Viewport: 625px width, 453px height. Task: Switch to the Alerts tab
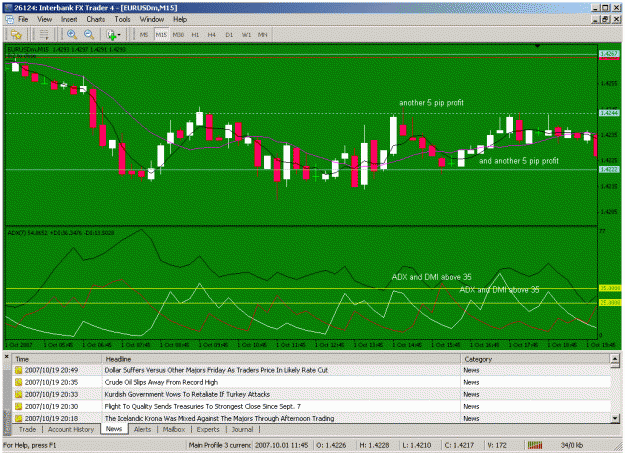[142, 429]
